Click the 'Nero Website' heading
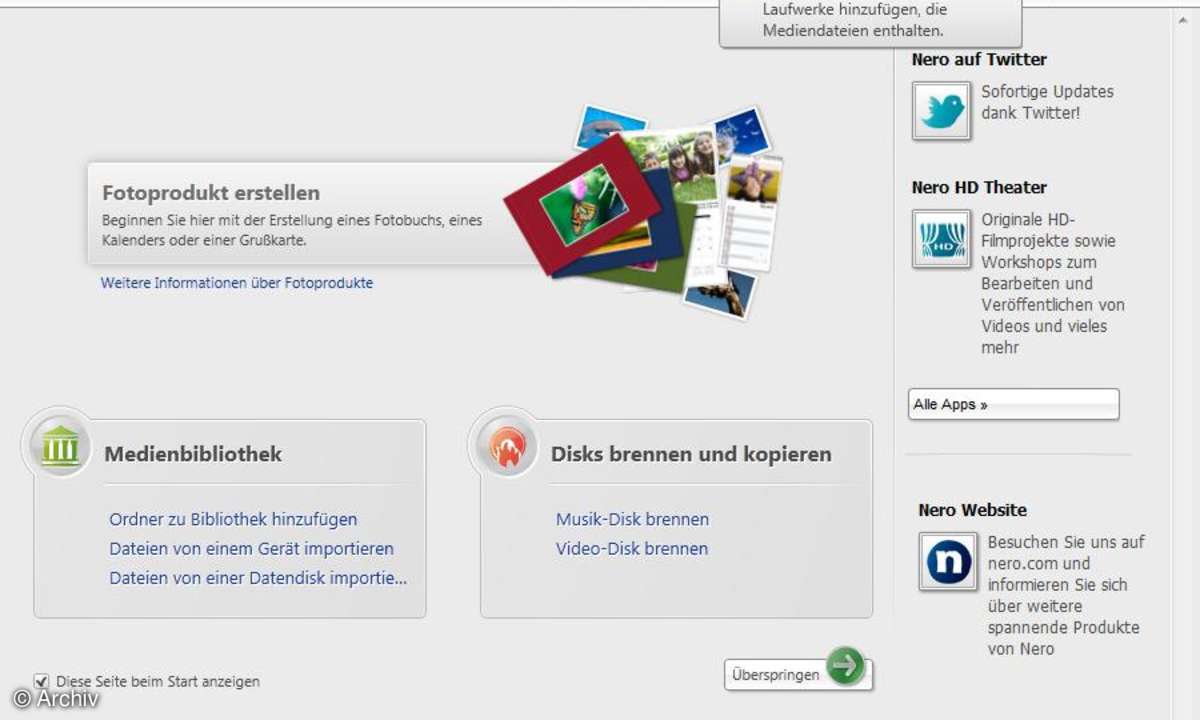The image size is (1200, 720). pos(972,510)
